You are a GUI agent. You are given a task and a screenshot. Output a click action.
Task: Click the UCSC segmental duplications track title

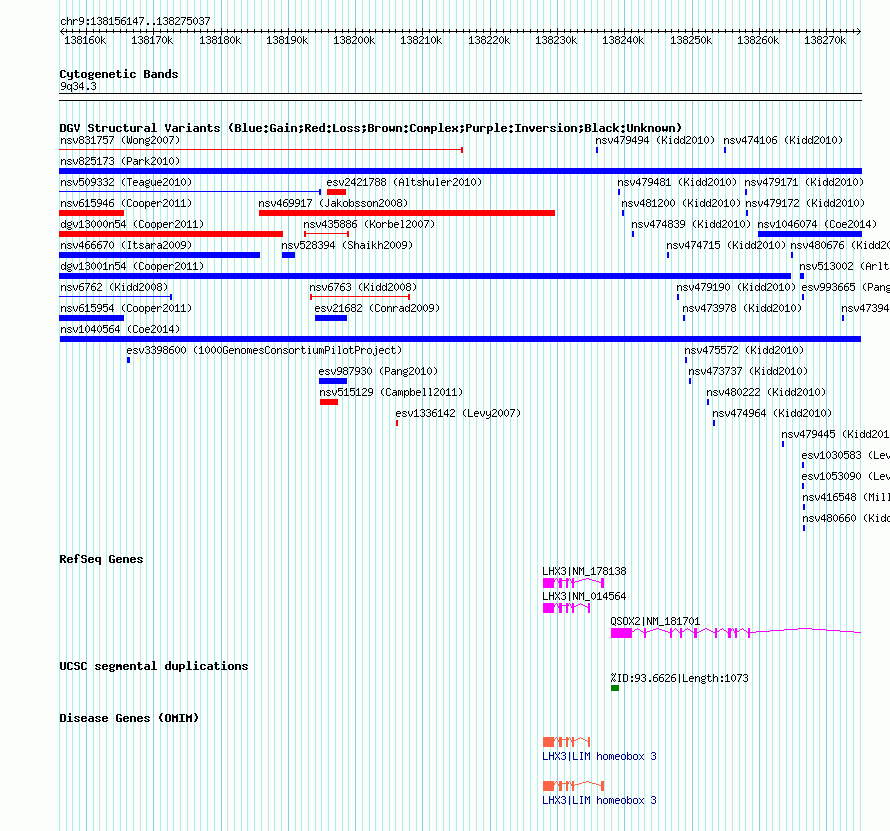154,666
